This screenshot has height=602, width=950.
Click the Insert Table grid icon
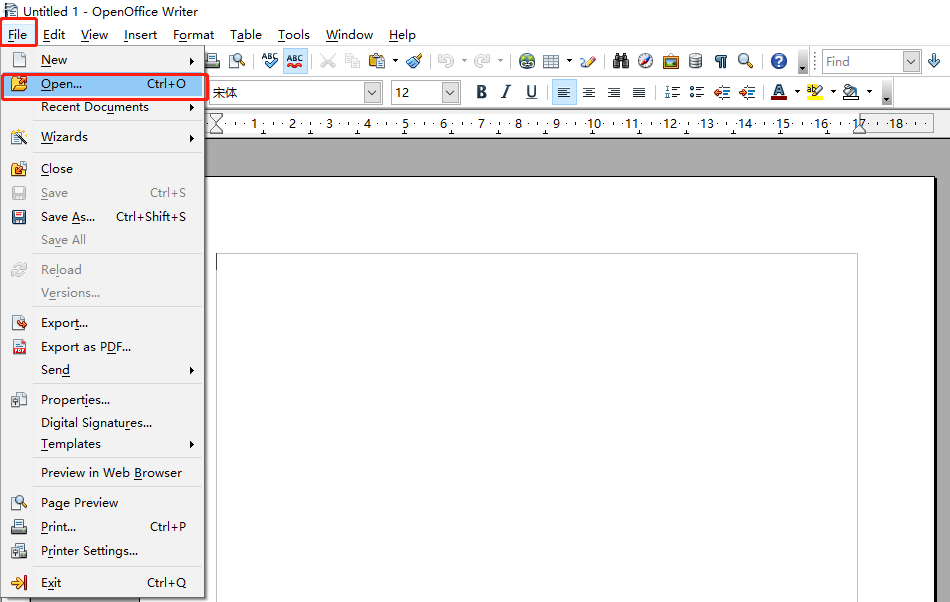(551, 61)
